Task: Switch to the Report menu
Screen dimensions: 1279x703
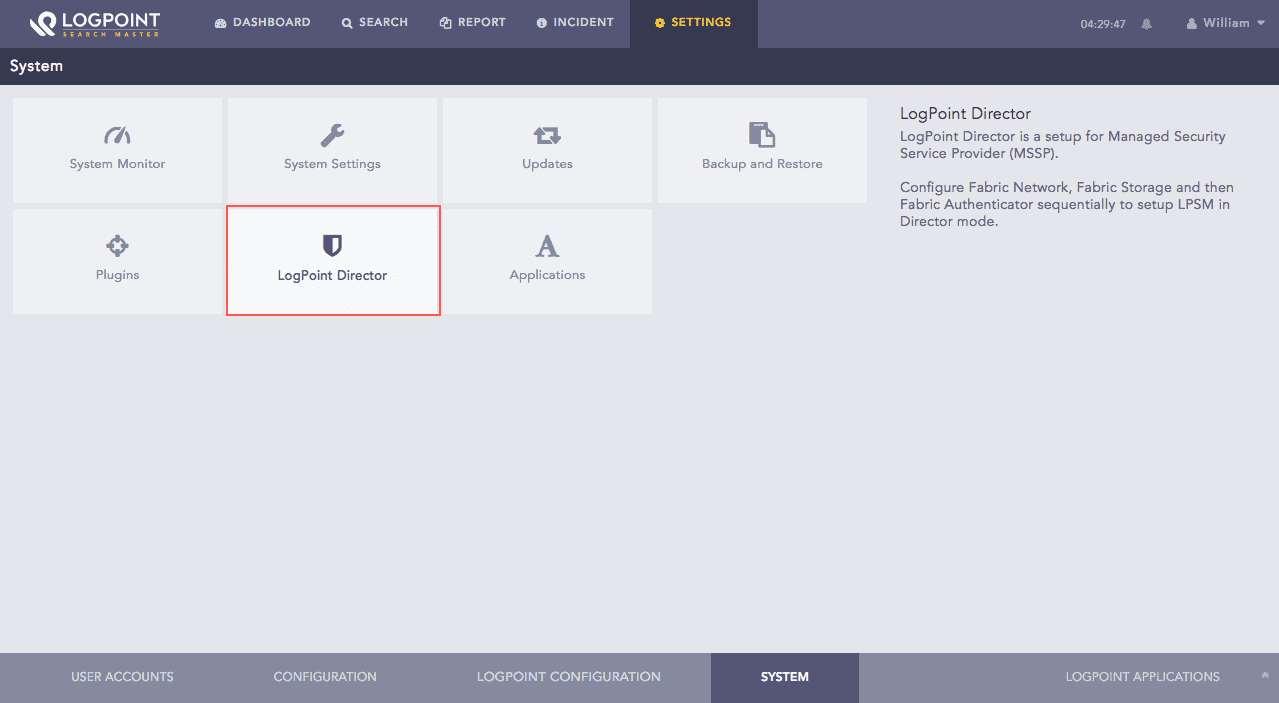Action: click(473, 22)
